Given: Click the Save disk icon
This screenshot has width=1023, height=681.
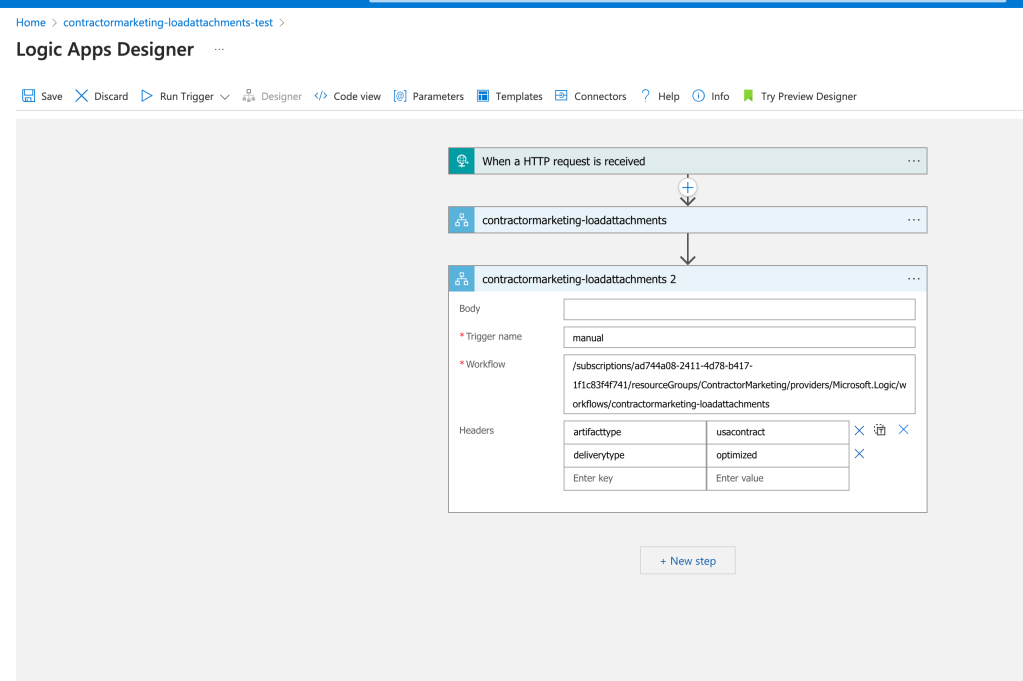Looking at the screenshot, I should point(28,96).
